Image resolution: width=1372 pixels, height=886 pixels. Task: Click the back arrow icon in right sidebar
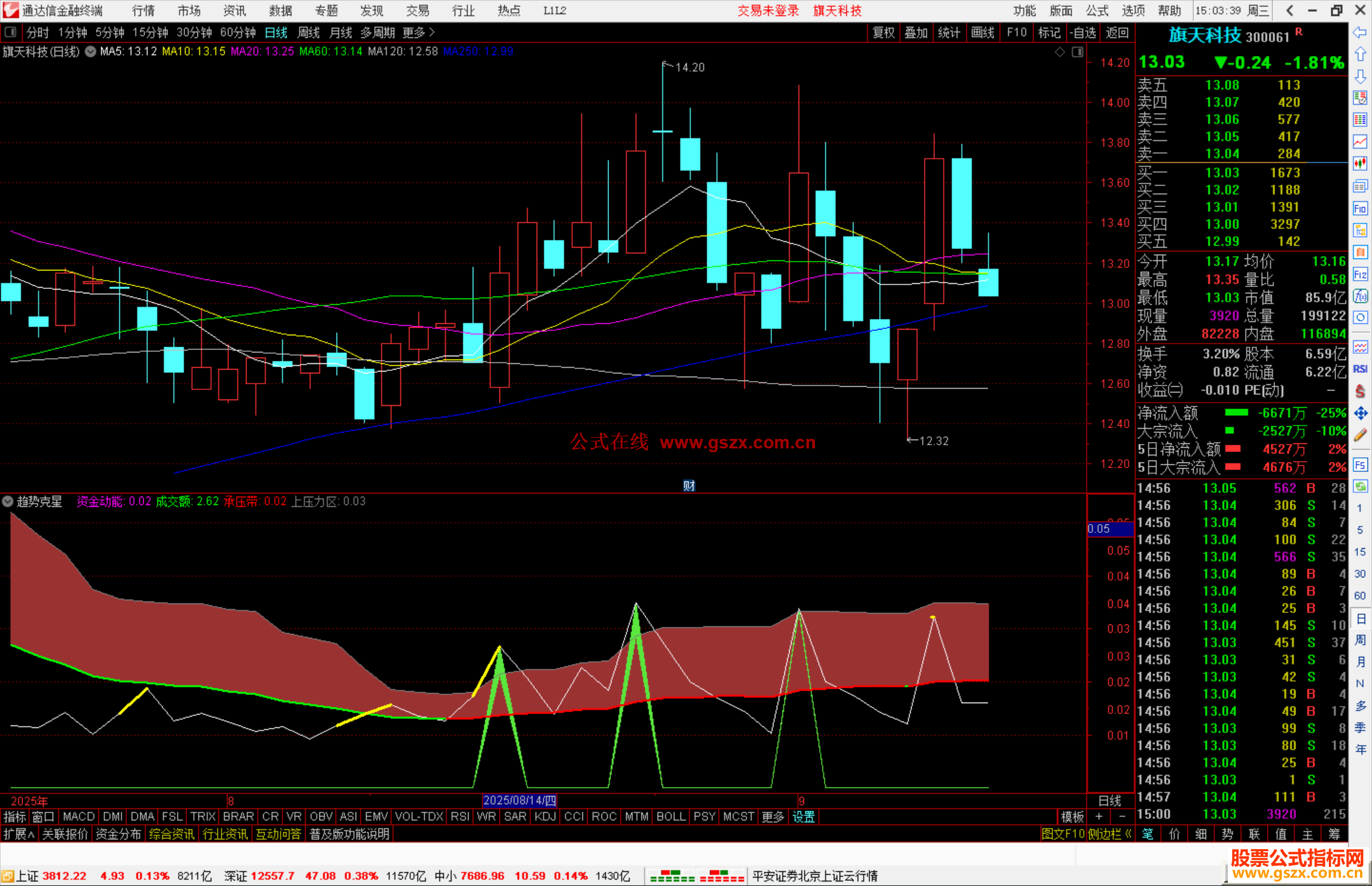tap(1360, 32)
